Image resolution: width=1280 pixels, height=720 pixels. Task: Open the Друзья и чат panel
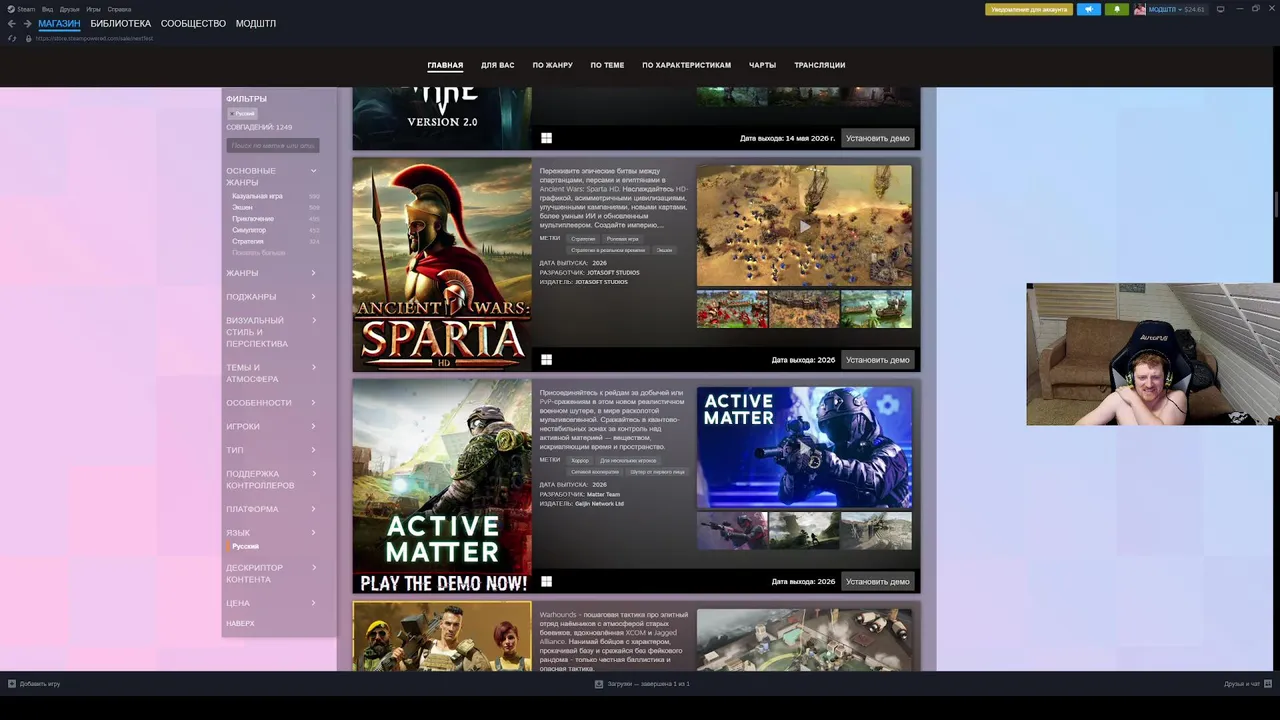tap(1246, 684)
